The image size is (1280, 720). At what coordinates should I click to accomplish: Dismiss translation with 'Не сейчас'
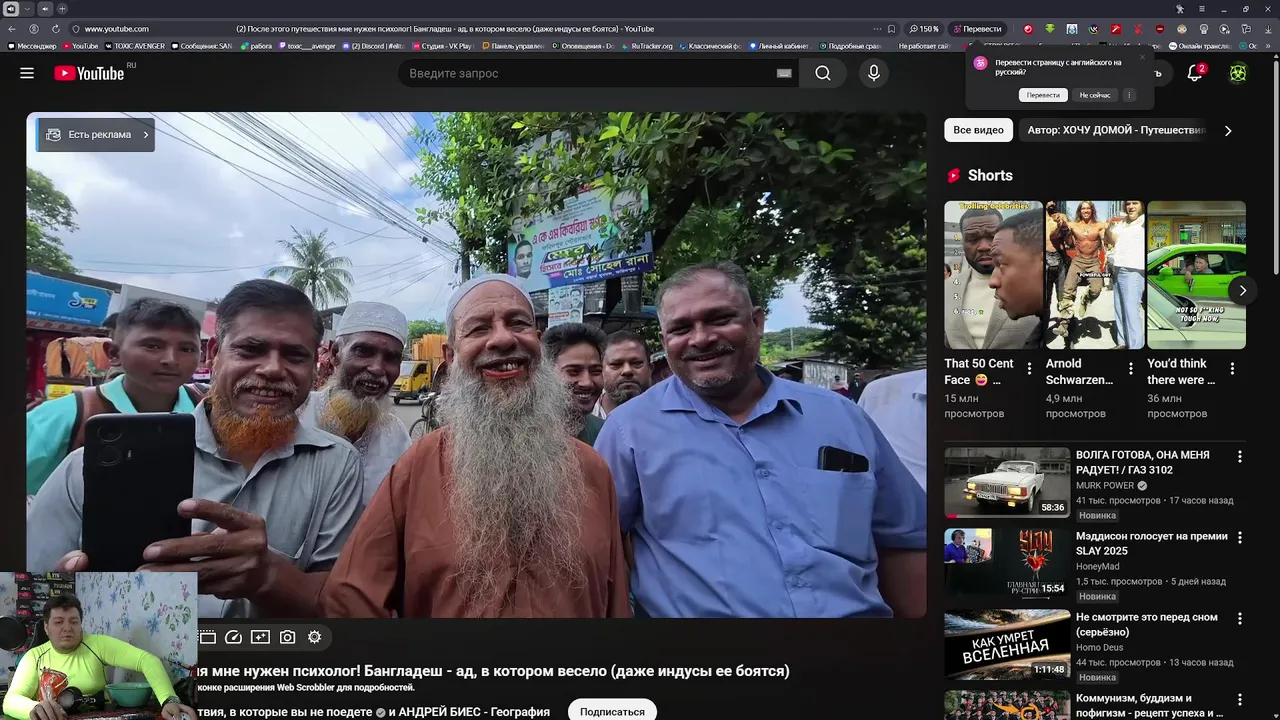[1095, 95]
